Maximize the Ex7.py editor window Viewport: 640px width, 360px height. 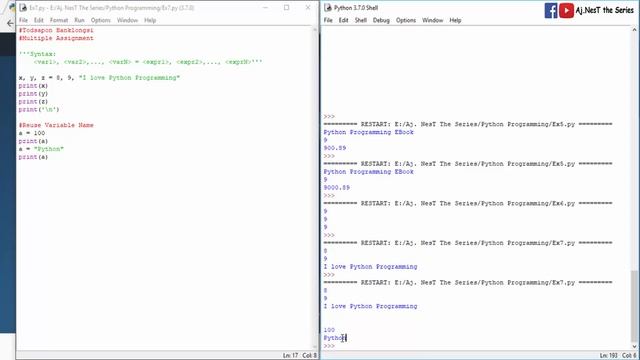287,8
